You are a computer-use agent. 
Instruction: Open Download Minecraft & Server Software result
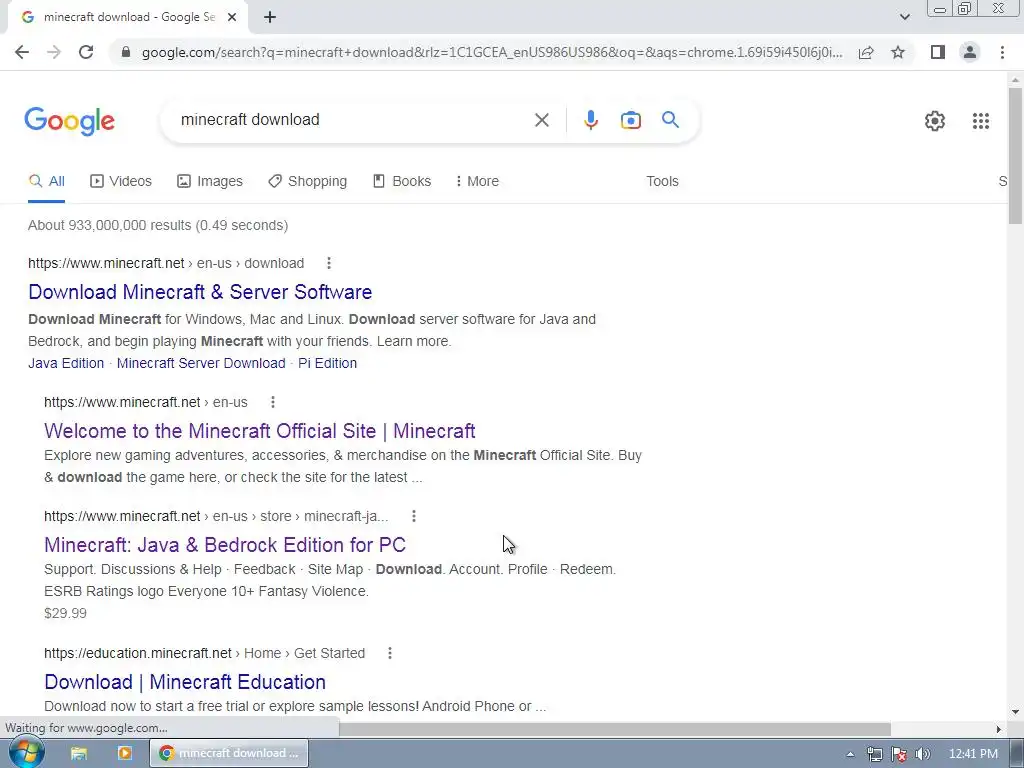click(x=200, y=292)
